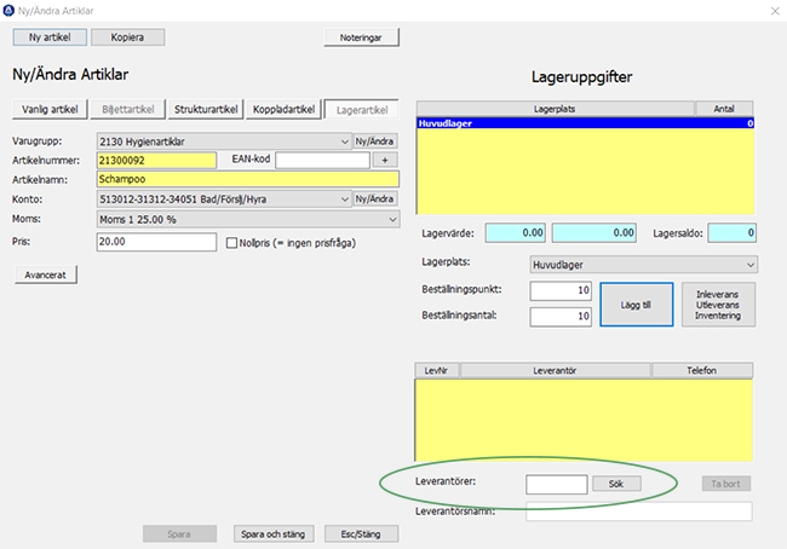Click the Telefon column header

(702, 371)
